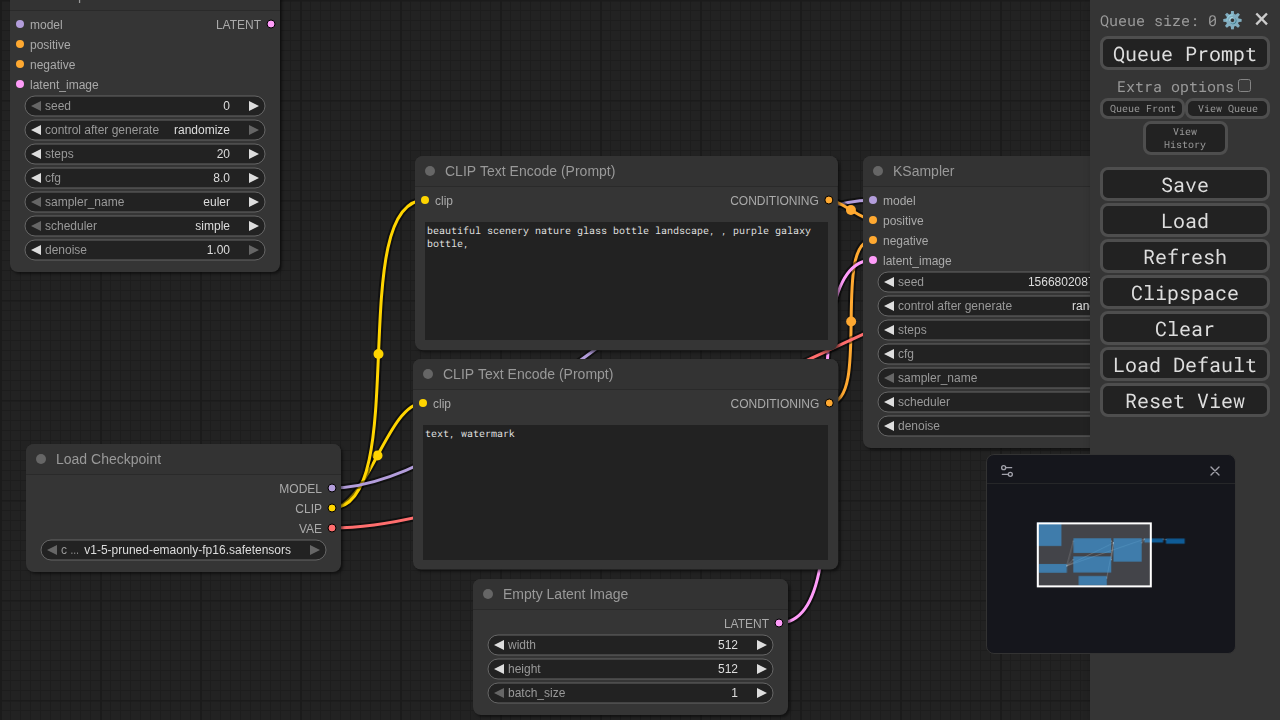
Task: Close the queue menu panel
Action: (x=1261, y=20)
